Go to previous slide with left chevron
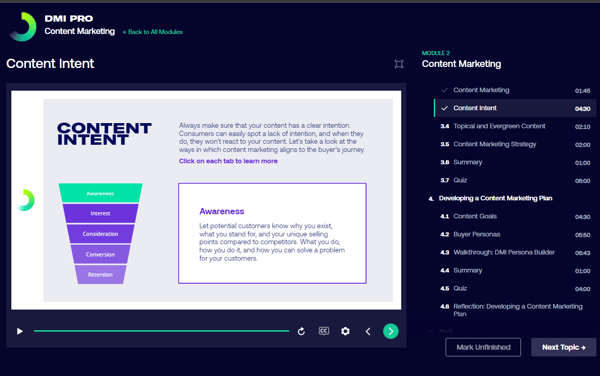This screenshot has width=600, height=376. pos(368,331)
